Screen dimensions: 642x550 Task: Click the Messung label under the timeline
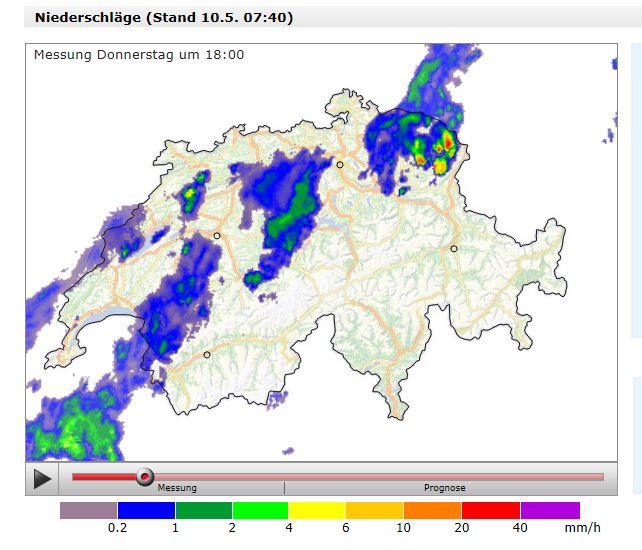click(x=177, y=488)
